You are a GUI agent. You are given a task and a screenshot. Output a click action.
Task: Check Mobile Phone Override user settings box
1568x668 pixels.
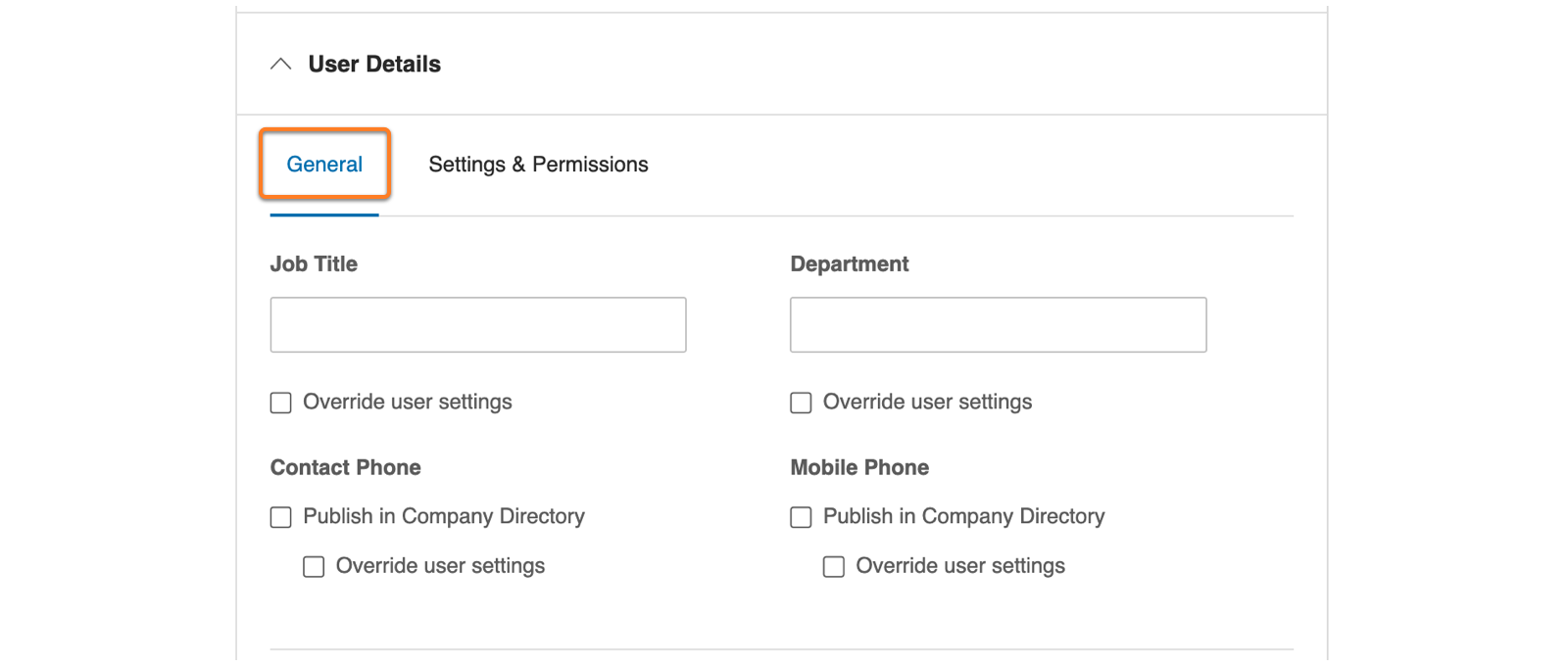(x=834, y=567)
